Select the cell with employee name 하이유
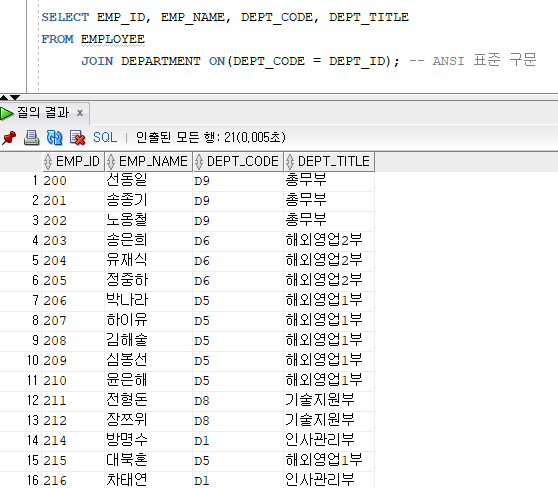The width and height of the screenshot is (558, 488). coord(149,320)
